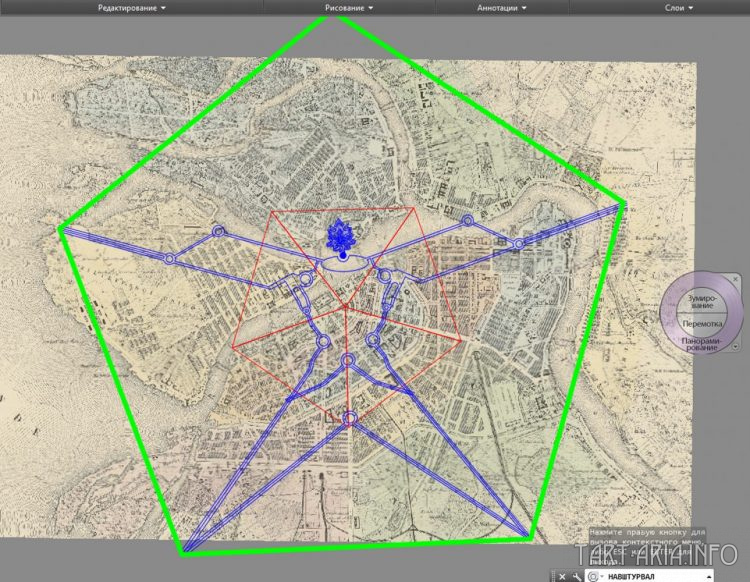Open the Слои panel dropdown
Viewport: 750px width, 582px height.
pyautogui.click(x=679, y=8)
